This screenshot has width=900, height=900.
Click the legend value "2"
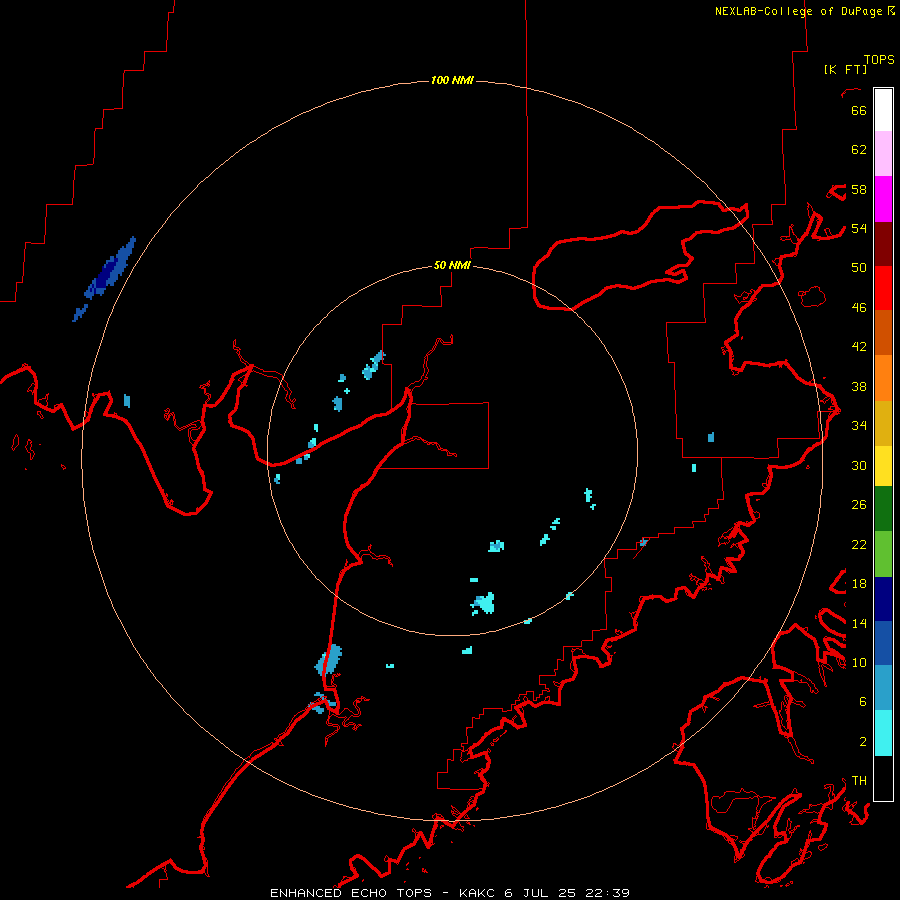(x=863, y=742)
